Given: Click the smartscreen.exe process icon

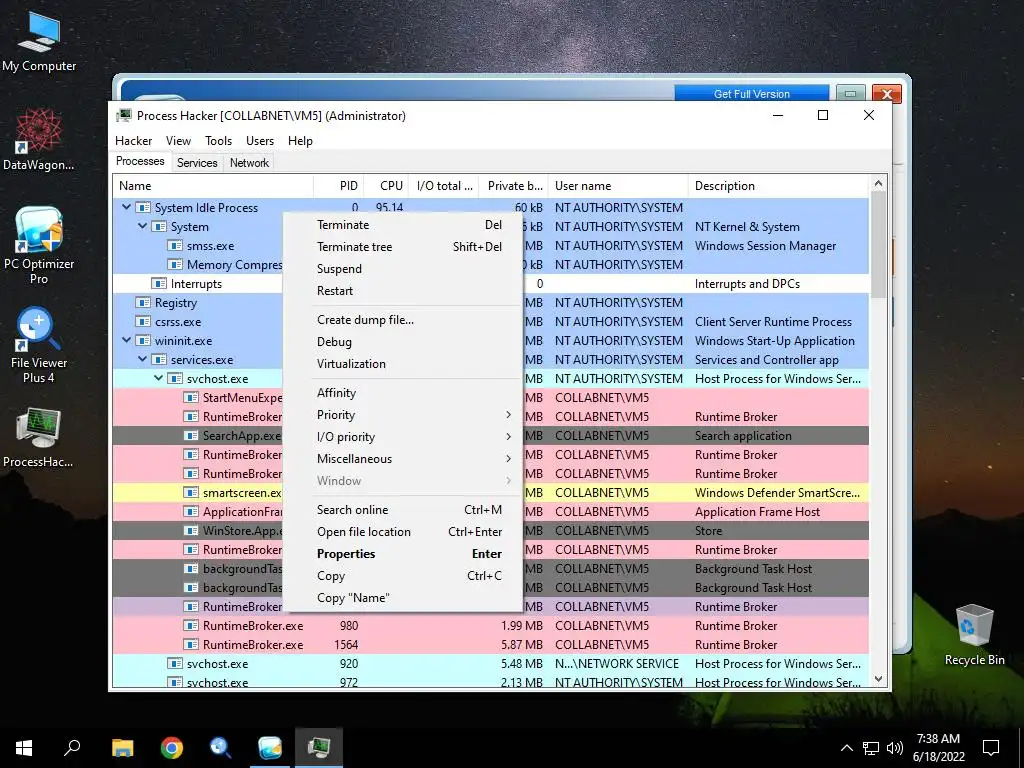Looking at the screenshot, I should coord(191,493).
